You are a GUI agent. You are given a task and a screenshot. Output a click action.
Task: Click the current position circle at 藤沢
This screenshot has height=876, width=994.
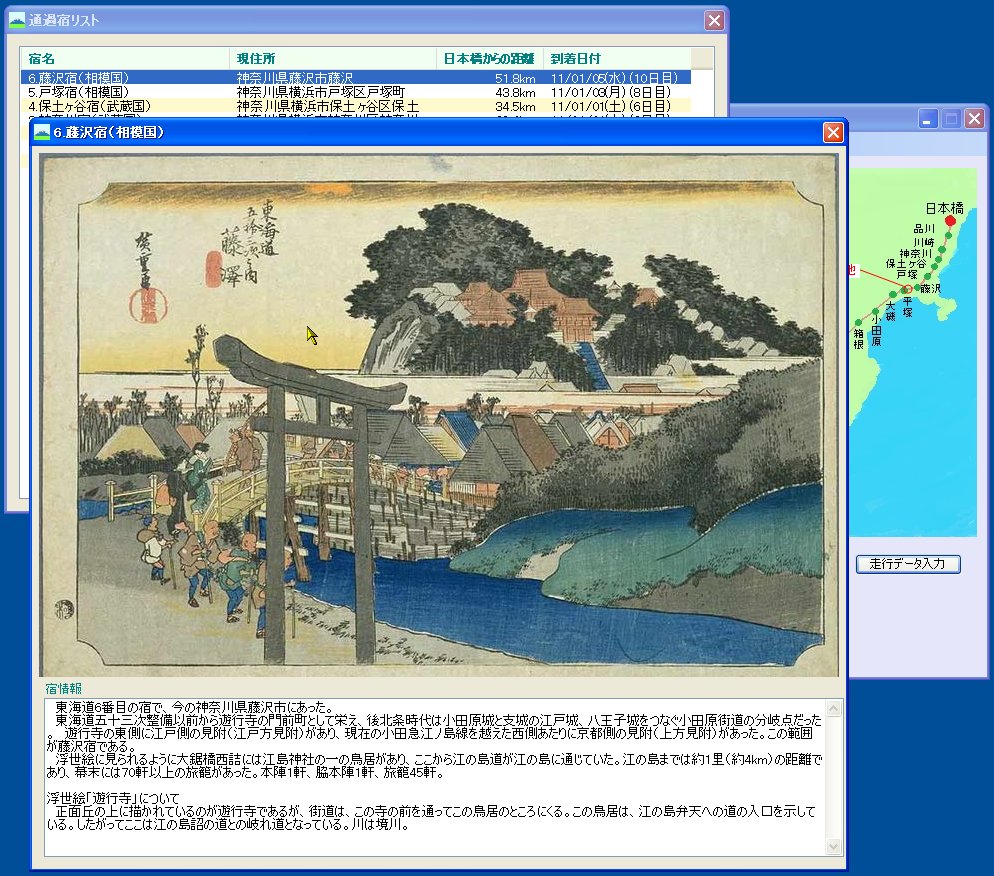pyautogui.click(x=908, y=288)
